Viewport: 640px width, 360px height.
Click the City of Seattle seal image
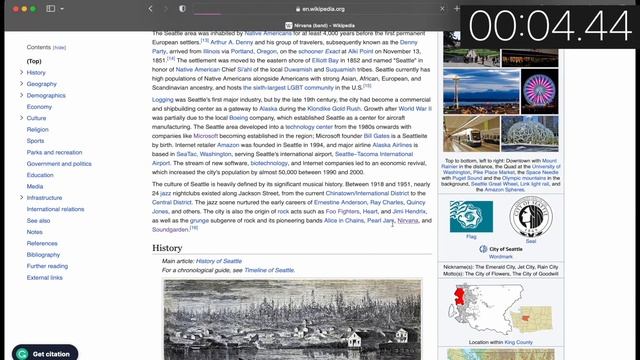tap(531, 216)
